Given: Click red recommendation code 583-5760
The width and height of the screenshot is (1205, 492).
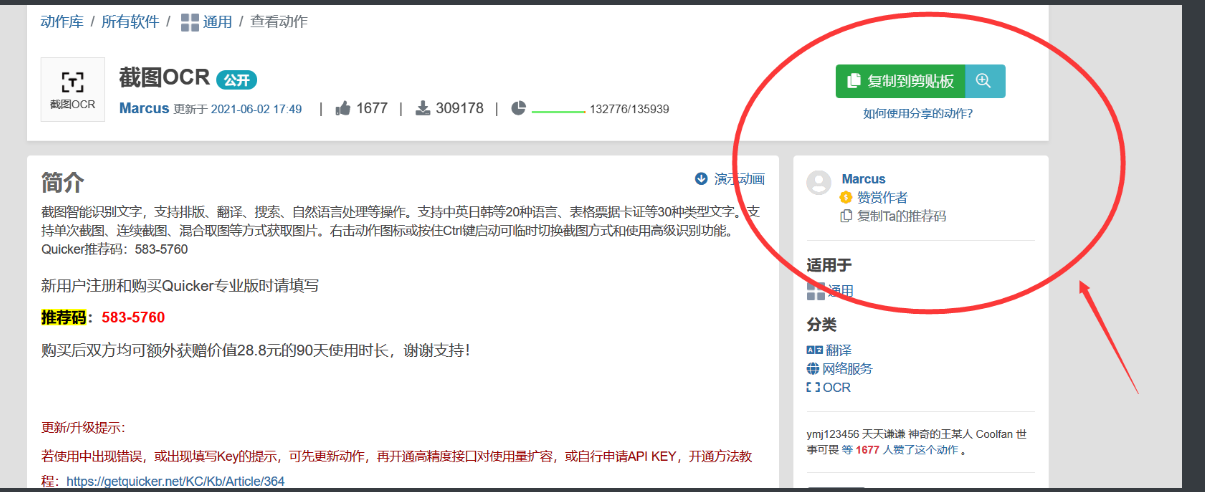Looking at the screenshot, I should (x=133, y=318).
